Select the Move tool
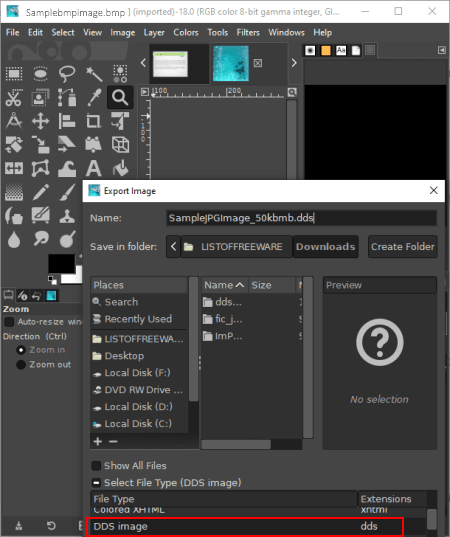This screenshot has width=450, height=537. [40, 121]
